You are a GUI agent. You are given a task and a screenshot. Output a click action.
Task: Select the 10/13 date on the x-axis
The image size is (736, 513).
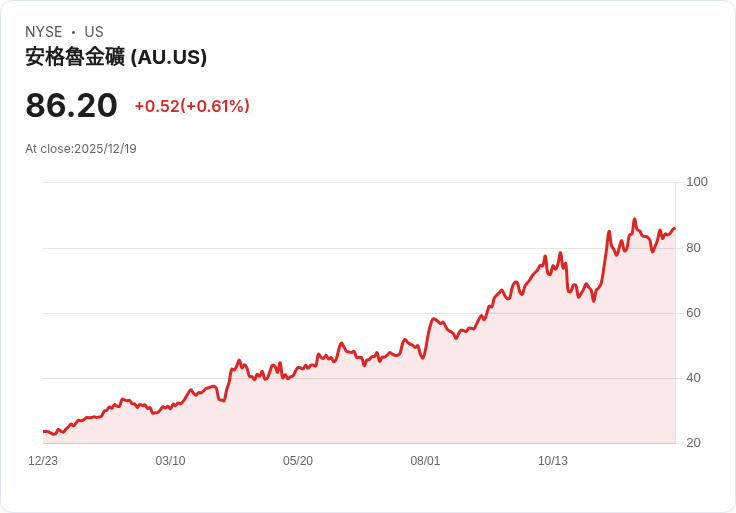point(553,461)
